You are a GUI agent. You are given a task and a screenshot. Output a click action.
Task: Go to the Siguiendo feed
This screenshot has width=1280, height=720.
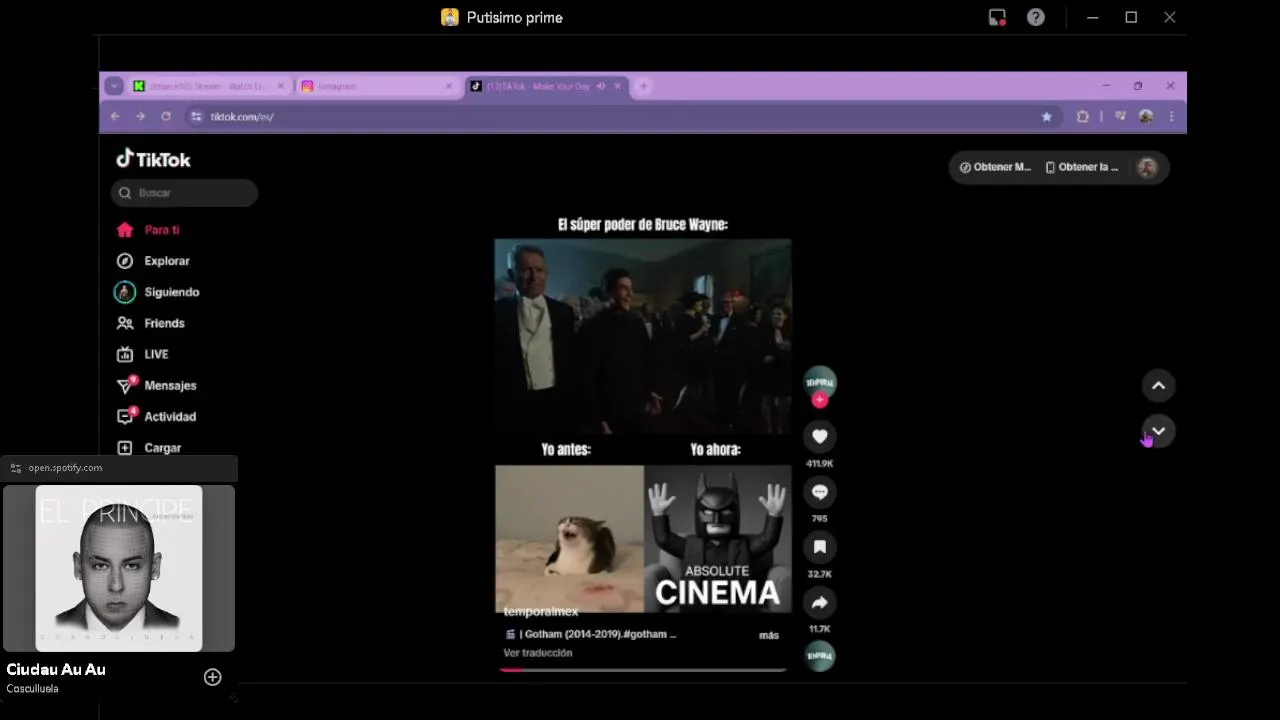pos(158,292)
